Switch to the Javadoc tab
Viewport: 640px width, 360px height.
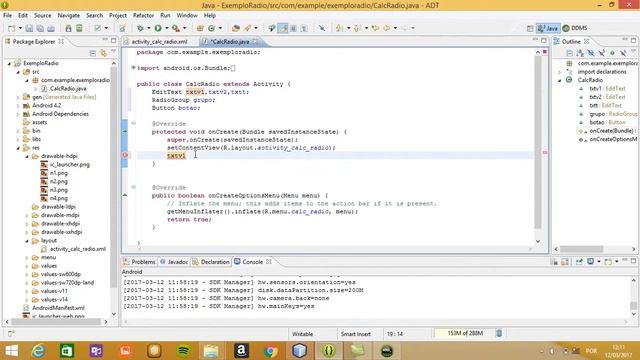pyautogui.click(x=174, y=262)
